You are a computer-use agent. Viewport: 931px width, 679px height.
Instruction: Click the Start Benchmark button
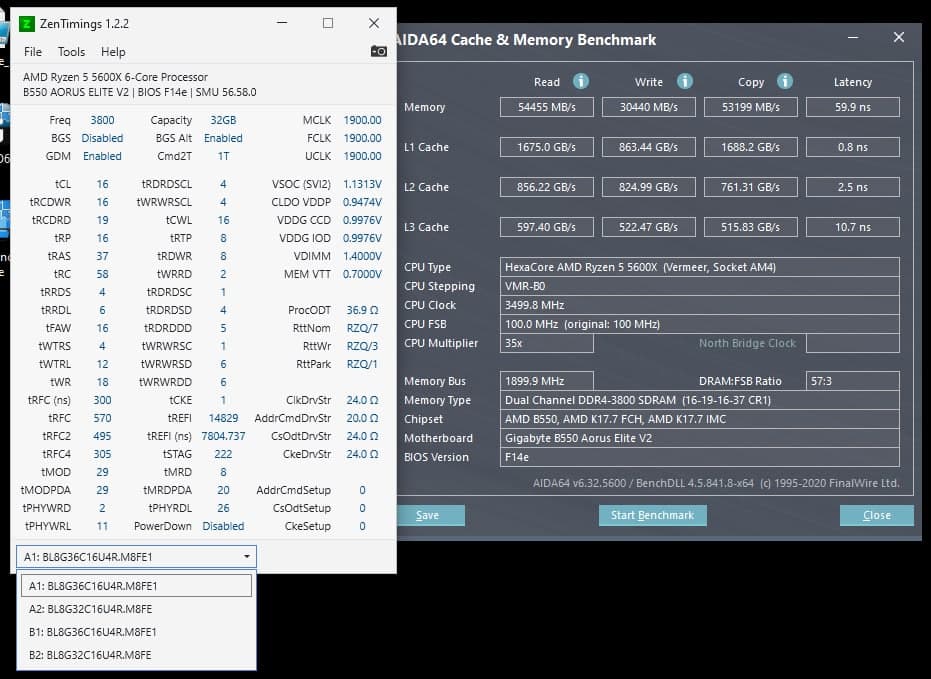pyautogui.click(x=653, y=515)
